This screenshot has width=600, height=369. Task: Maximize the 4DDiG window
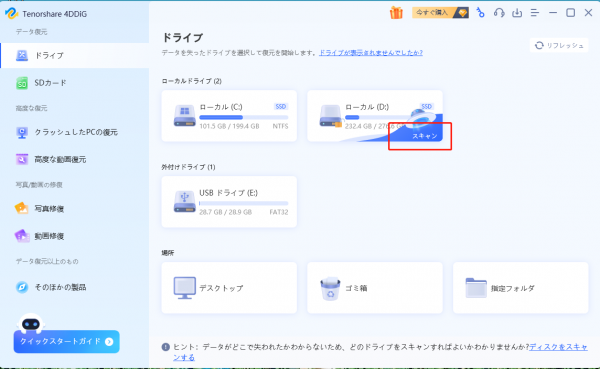[x=571, y=13]
